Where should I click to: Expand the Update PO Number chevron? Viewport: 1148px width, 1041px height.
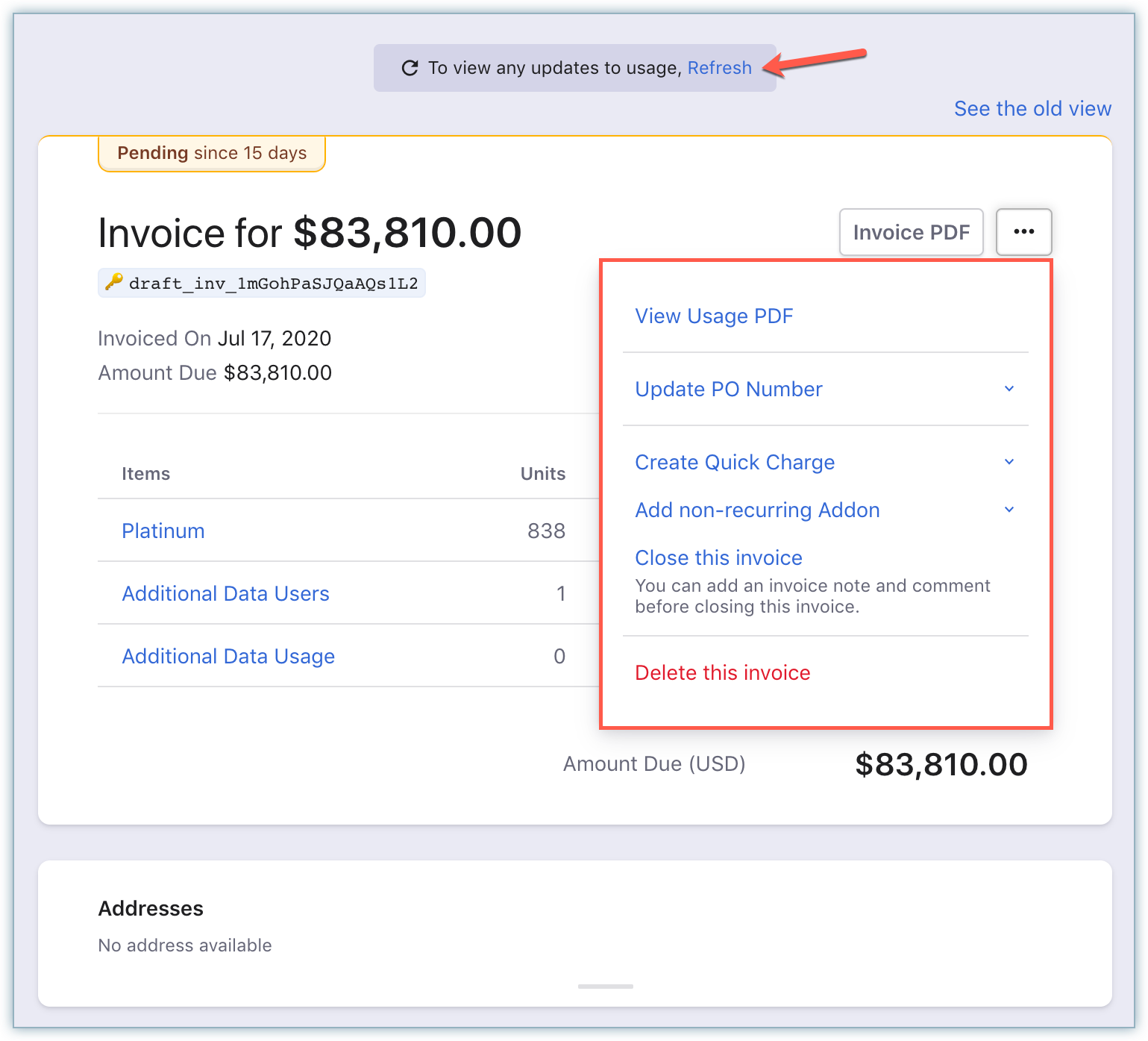pos(1009,389)
